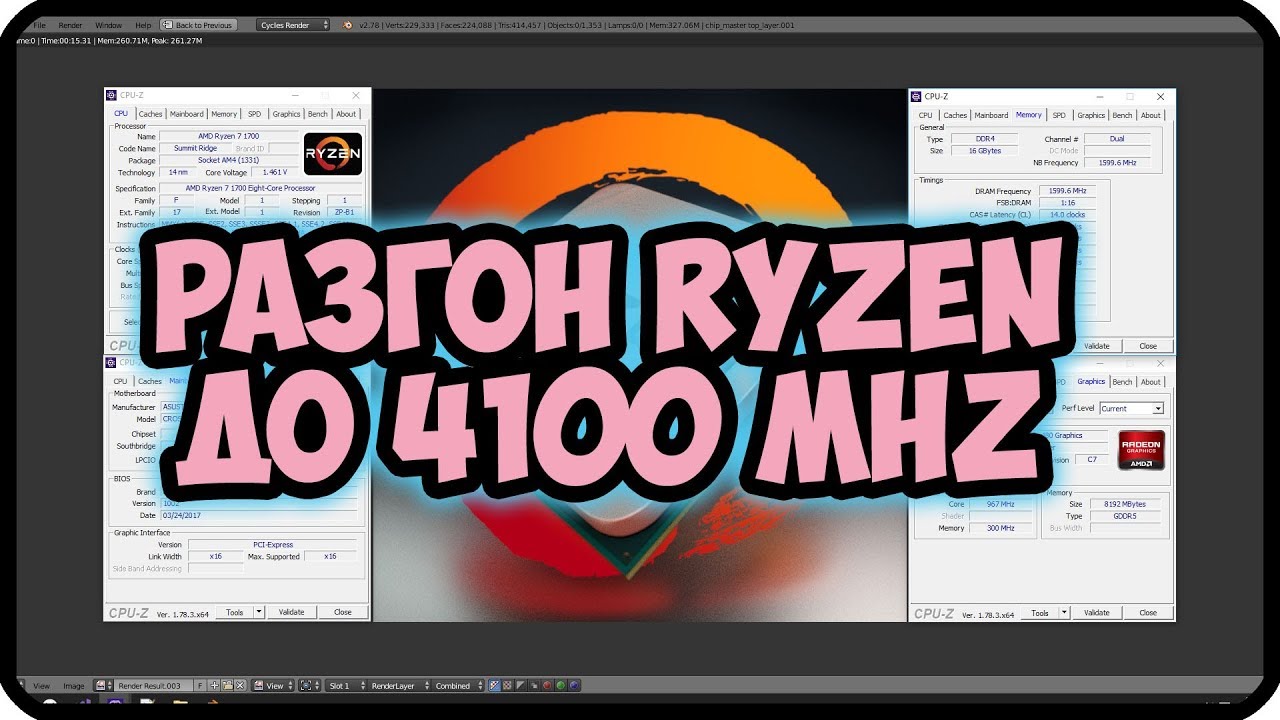
Task: Click the '16 GBytes' memory size value
Action: (x=984, y=151)
